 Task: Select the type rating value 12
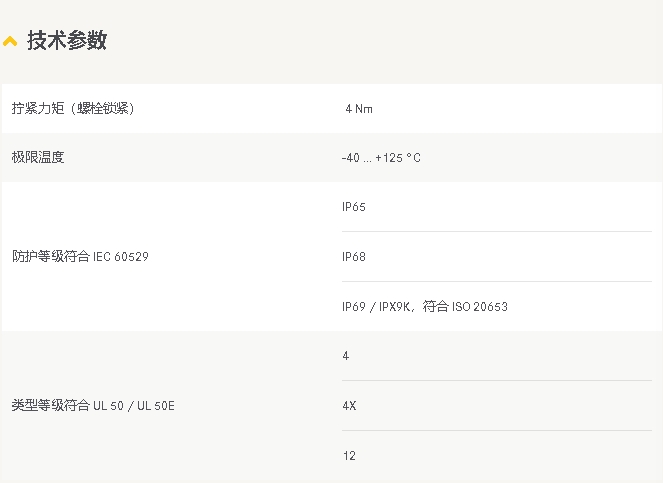click(x=349, y=456)
